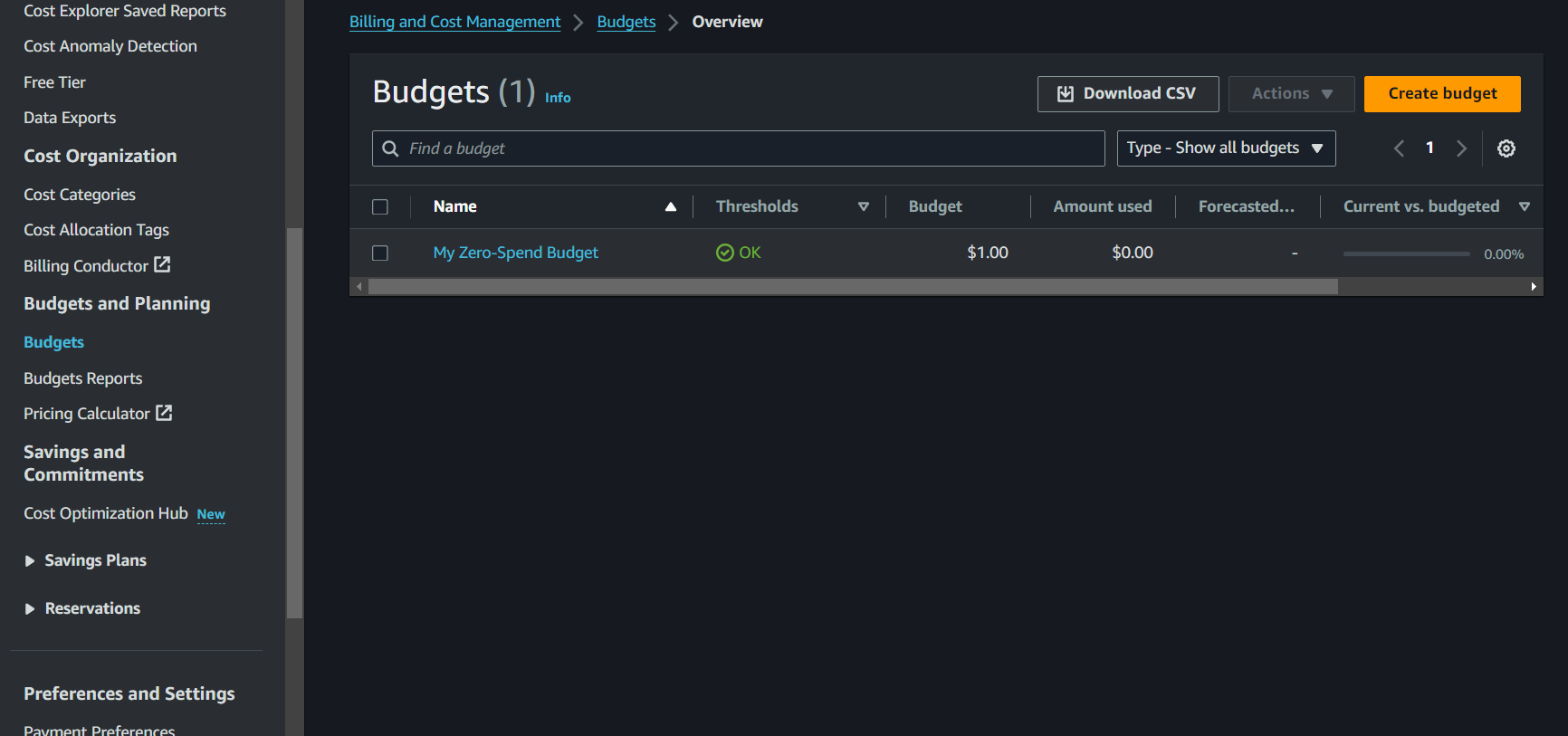This screenshot has height=736, width=1568.
Task: Click the OK threshold status icon
Action: [x=724, y=253]
